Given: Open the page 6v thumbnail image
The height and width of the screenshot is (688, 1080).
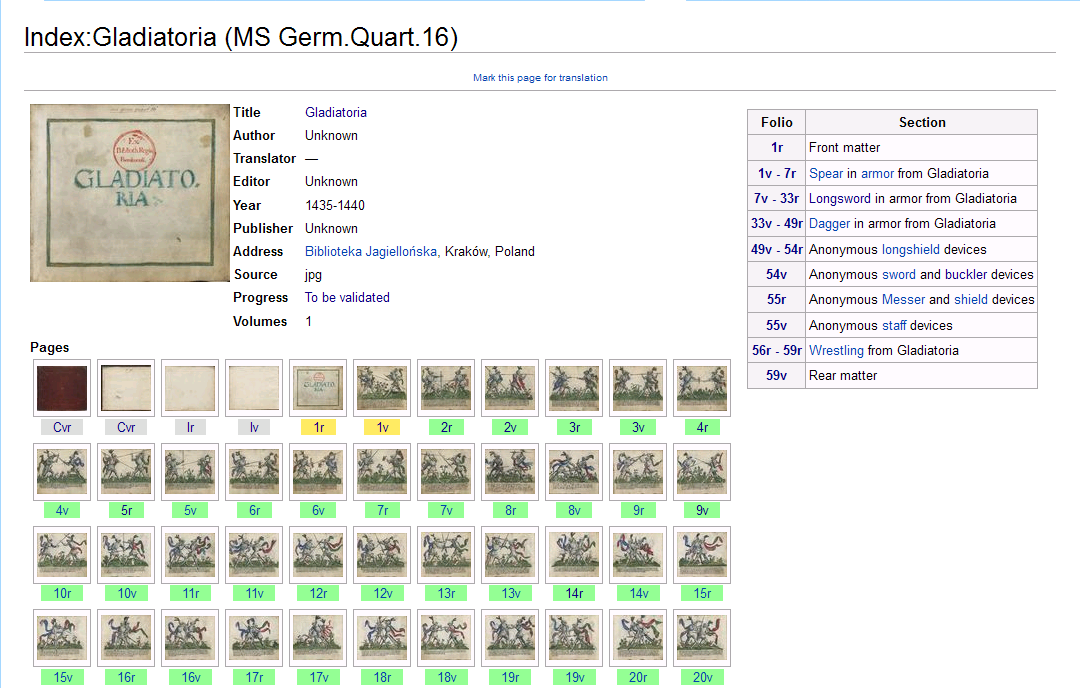Looking at the screenshot, I should (318, 472).
